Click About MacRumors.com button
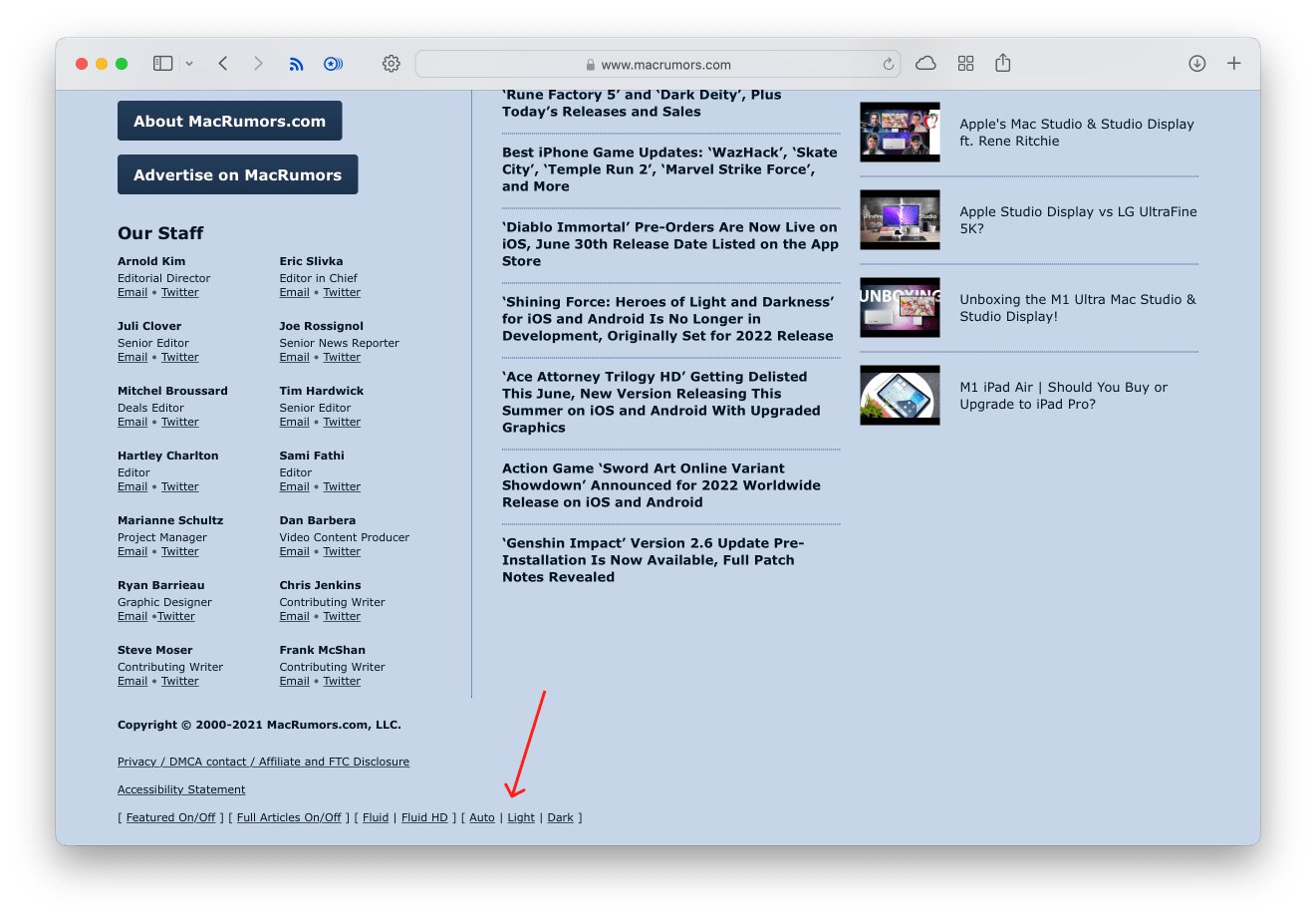Image resolution: width=1316 pixels, height=919 pixels. click(x=230, y=121)
